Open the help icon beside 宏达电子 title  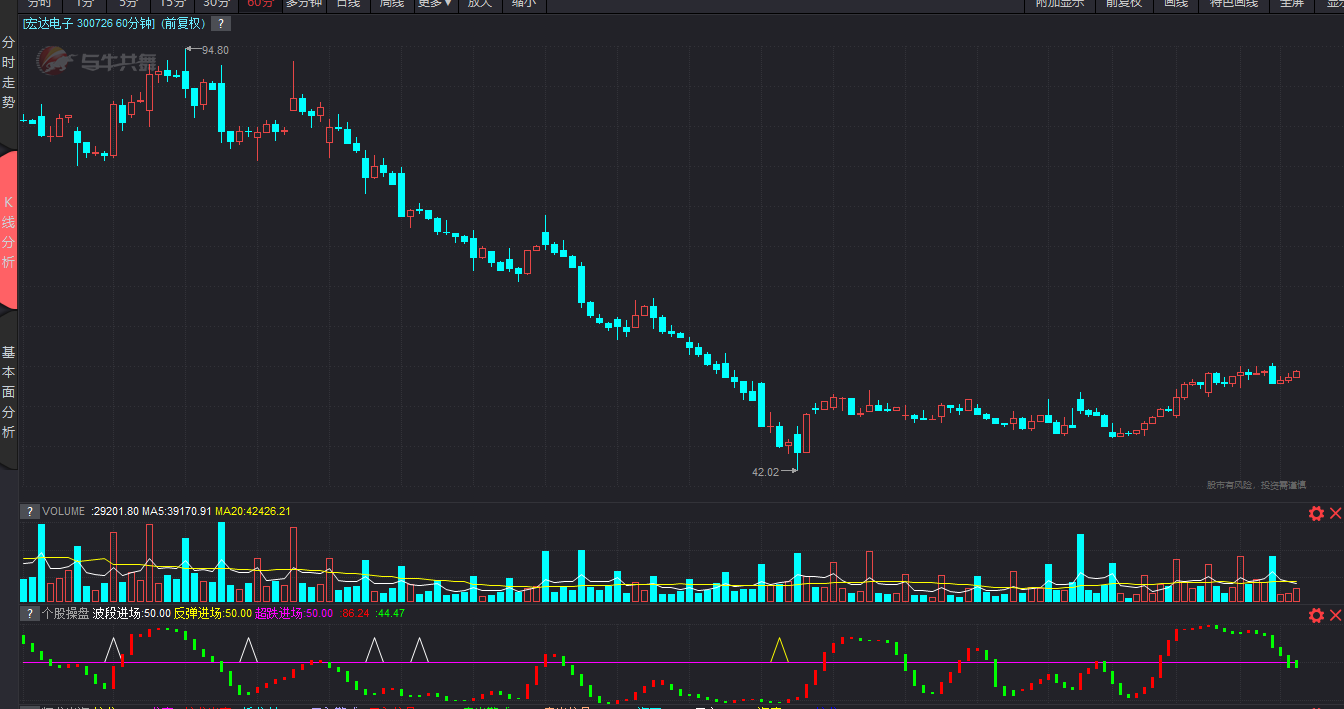tap(221, 23)
